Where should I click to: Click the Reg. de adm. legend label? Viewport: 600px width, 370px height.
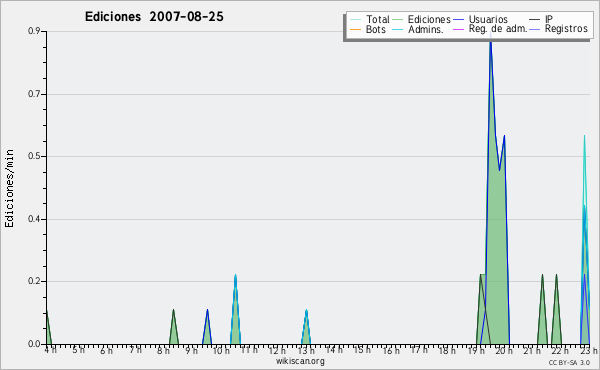pos(498,29)
